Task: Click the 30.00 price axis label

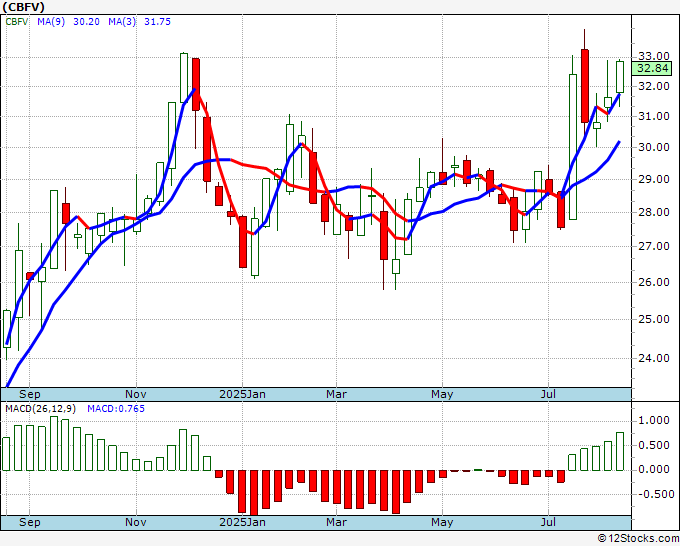Action: (x=654, y=147)
